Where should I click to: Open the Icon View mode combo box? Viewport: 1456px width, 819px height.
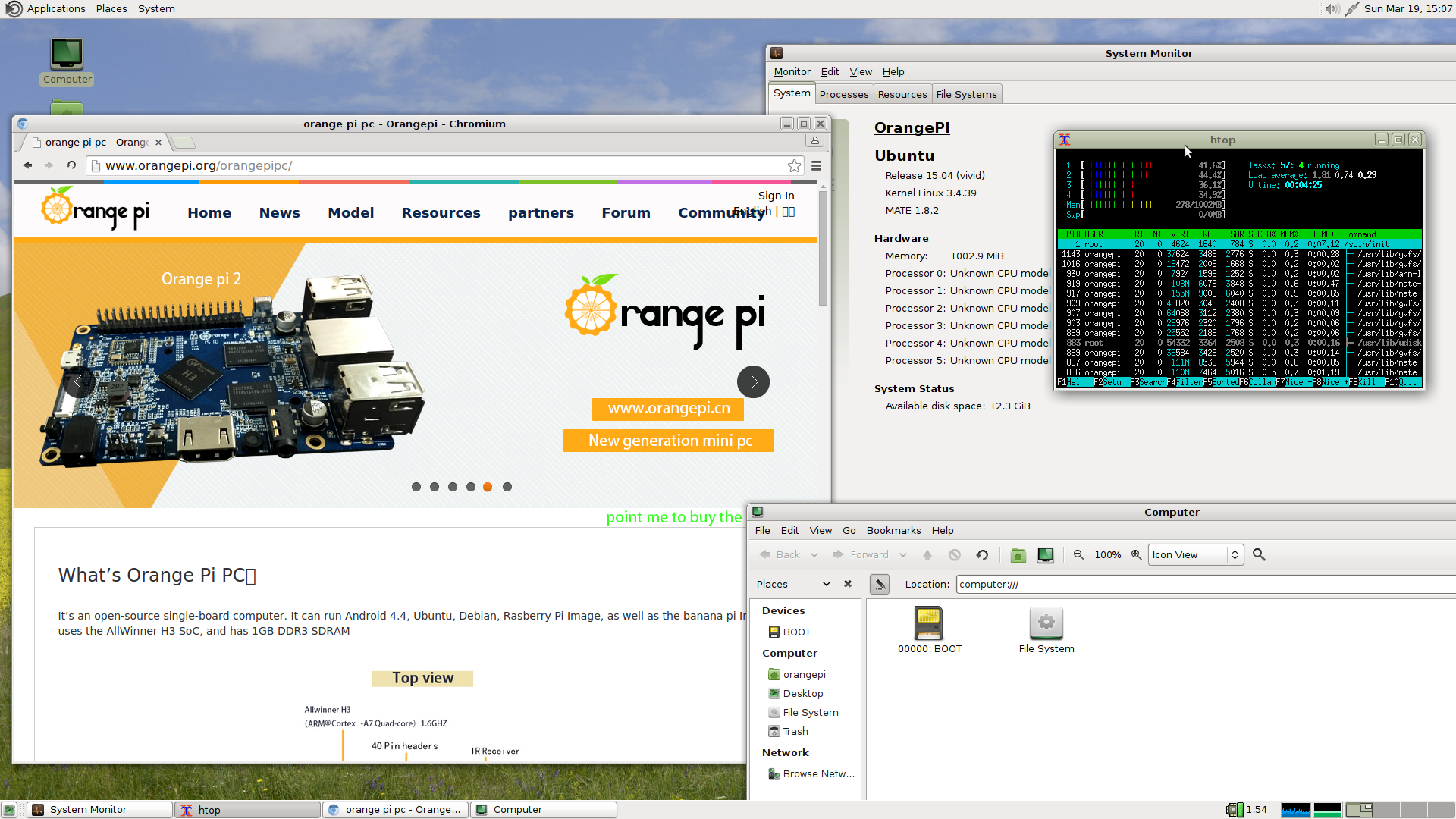[1196, 555]
